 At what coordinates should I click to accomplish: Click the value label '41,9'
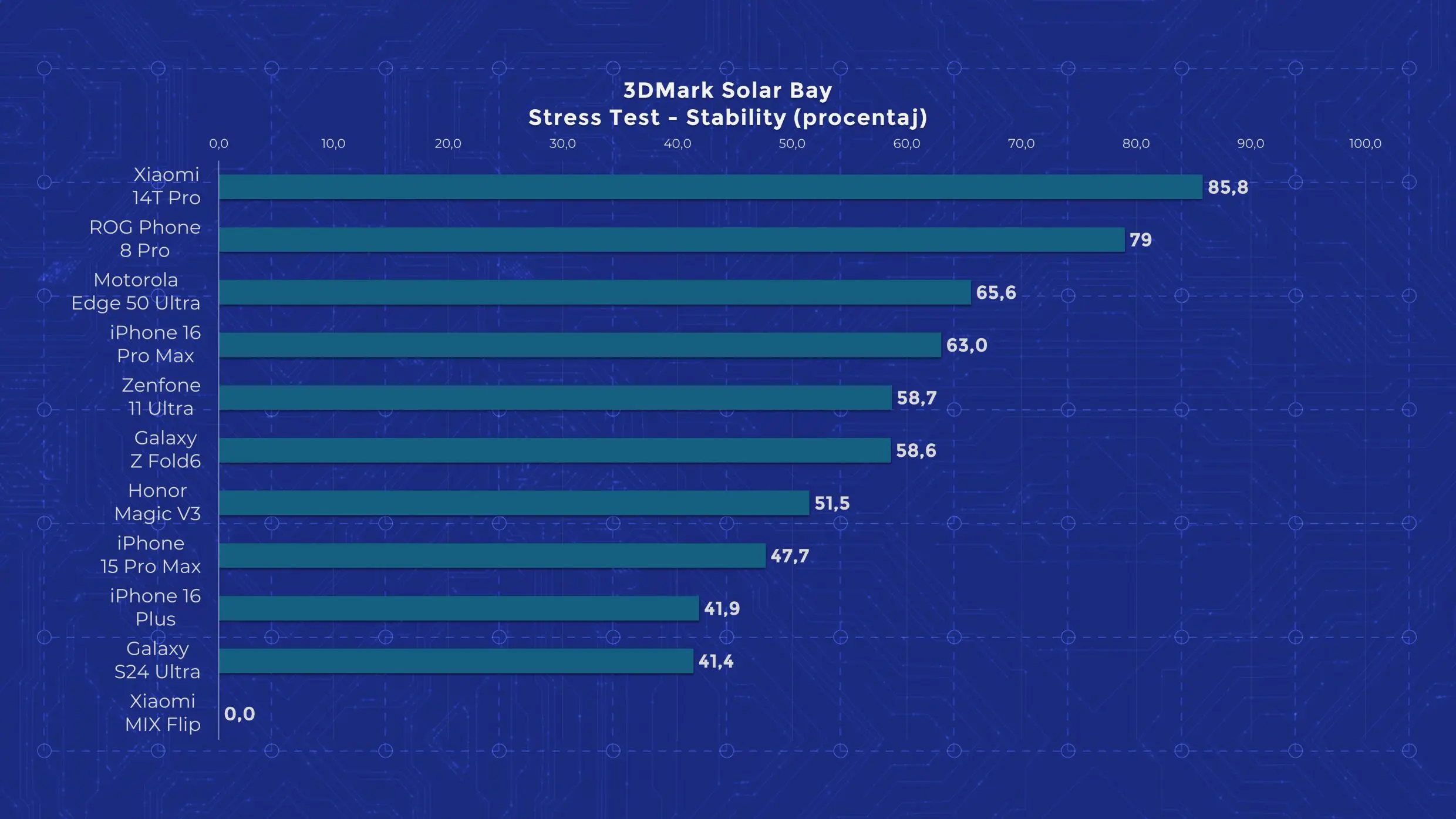pyautogui.click(x=722, y=609)
